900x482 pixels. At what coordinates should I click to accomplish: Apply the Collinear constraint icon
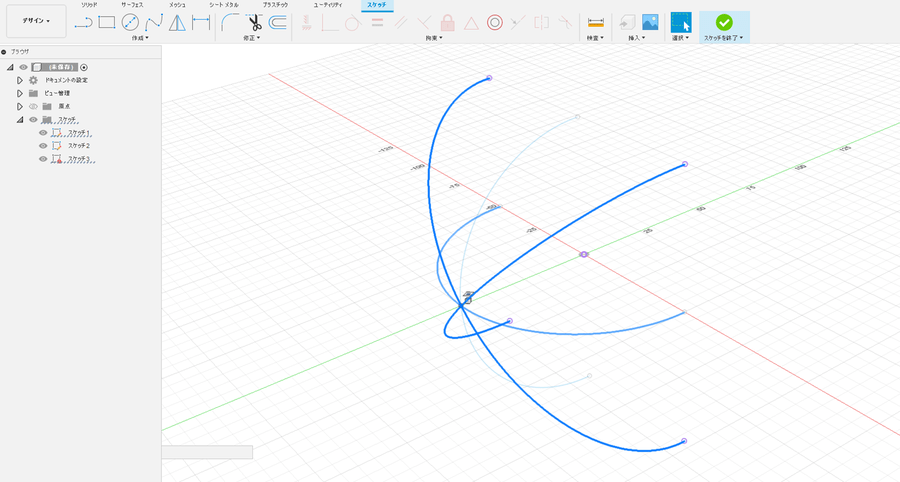point(518,23)
